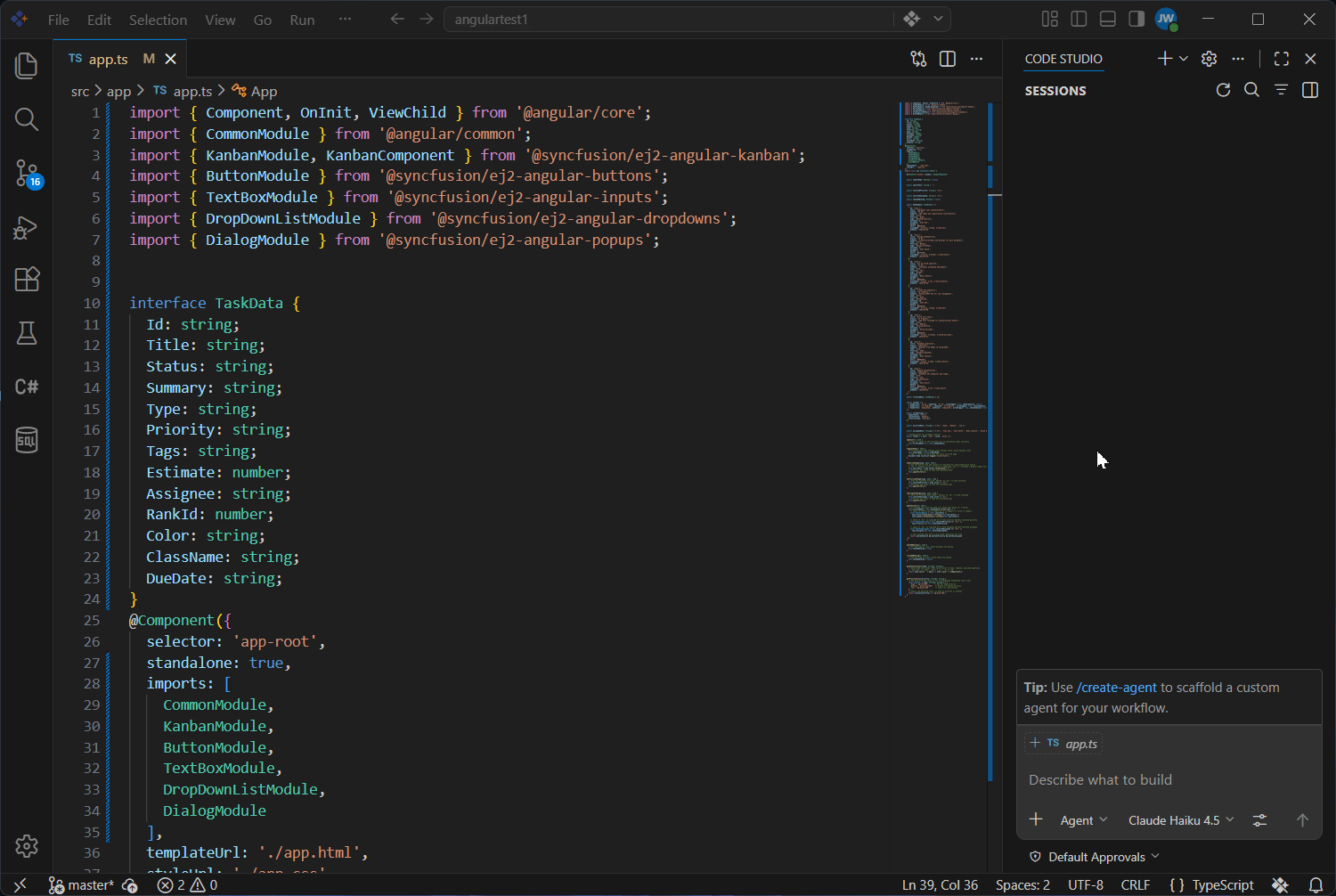The width and height of the screenshot is (1336, 896).
Task: Open Manage gear in activity bar
Action: pos(27,845)
